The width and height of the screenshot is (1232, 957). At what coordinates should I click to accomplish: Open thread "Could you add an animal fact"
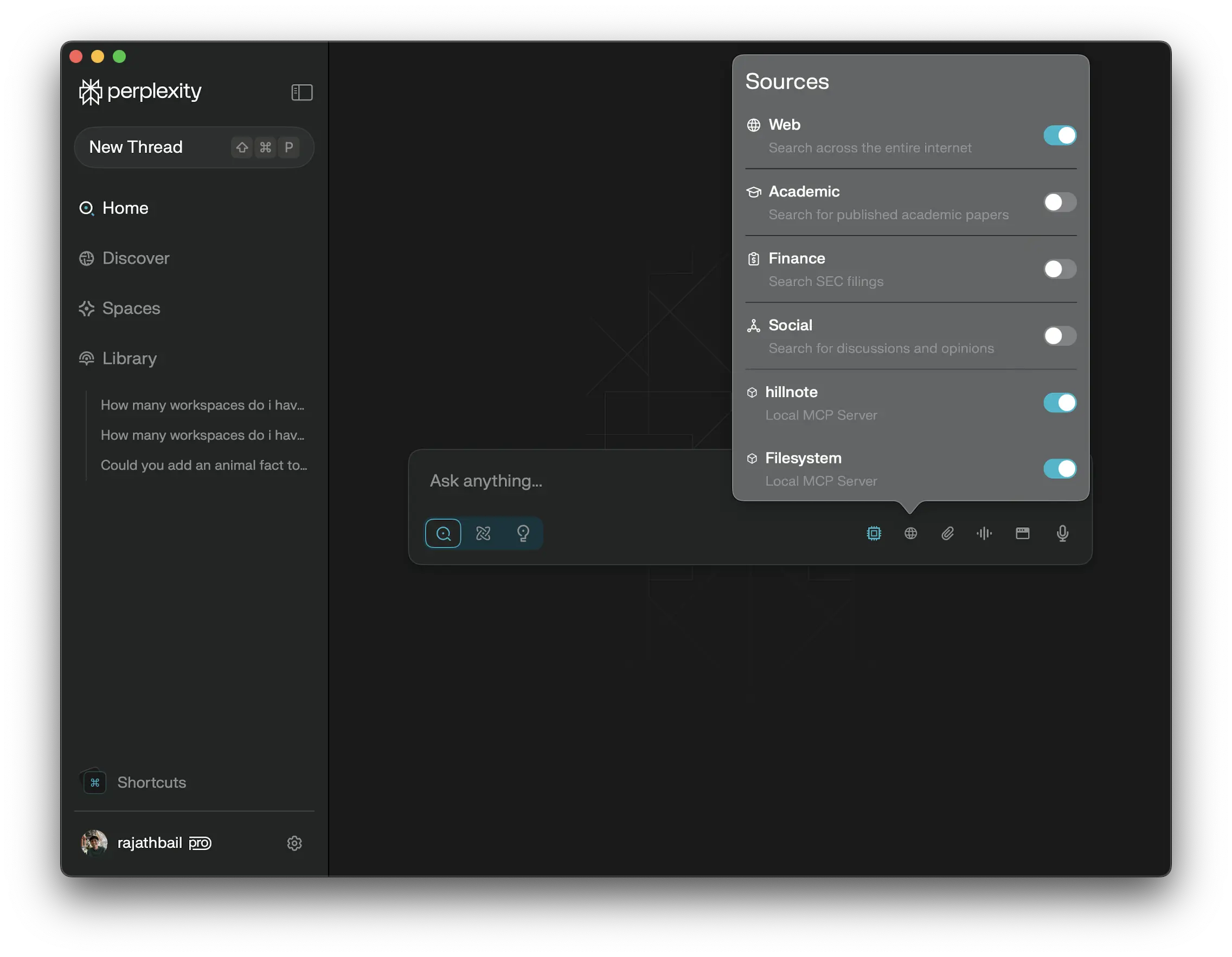tap(204, 465)
